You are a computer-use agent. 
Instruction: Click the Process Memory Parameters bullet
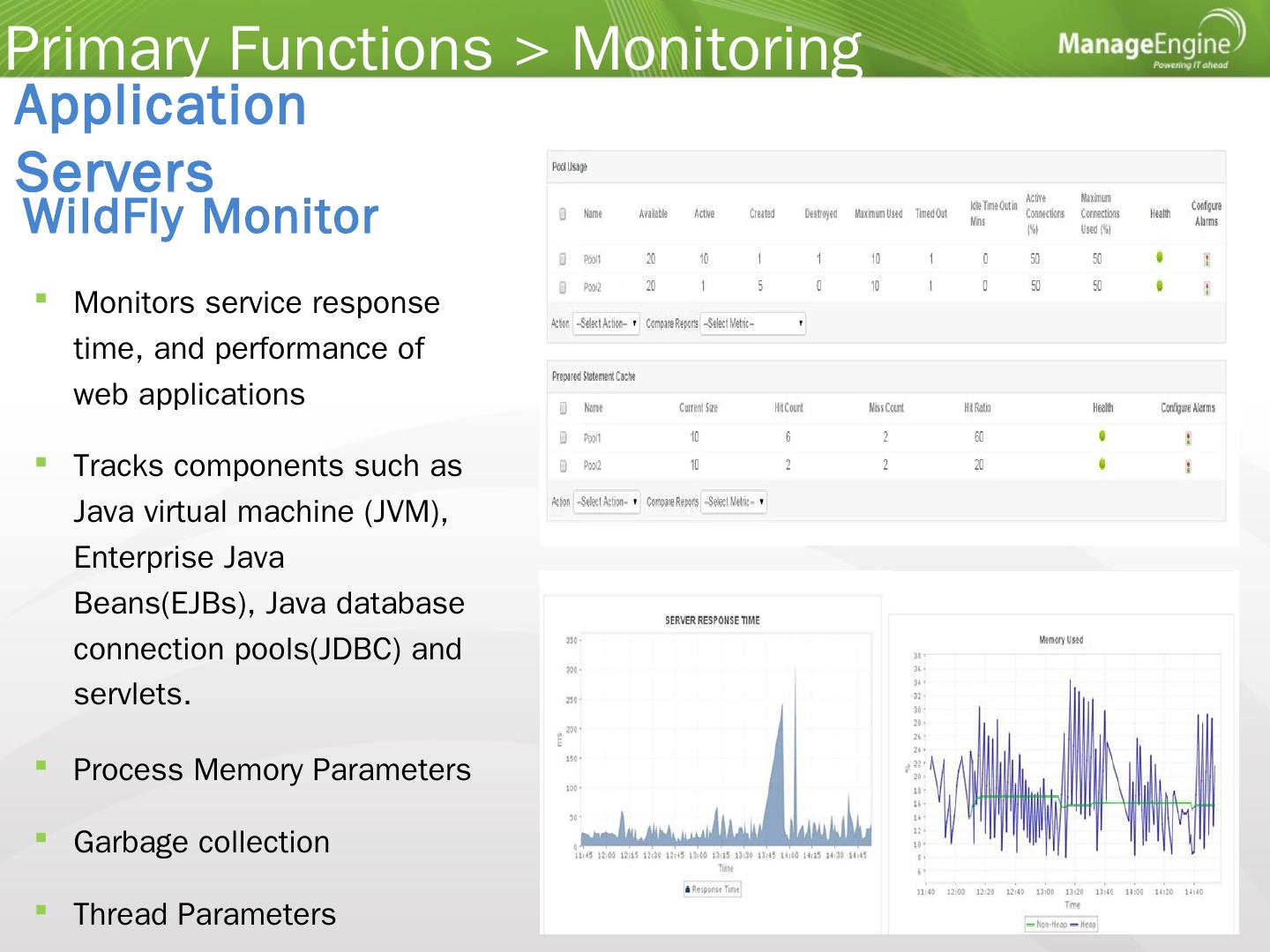tap(272, 770)
